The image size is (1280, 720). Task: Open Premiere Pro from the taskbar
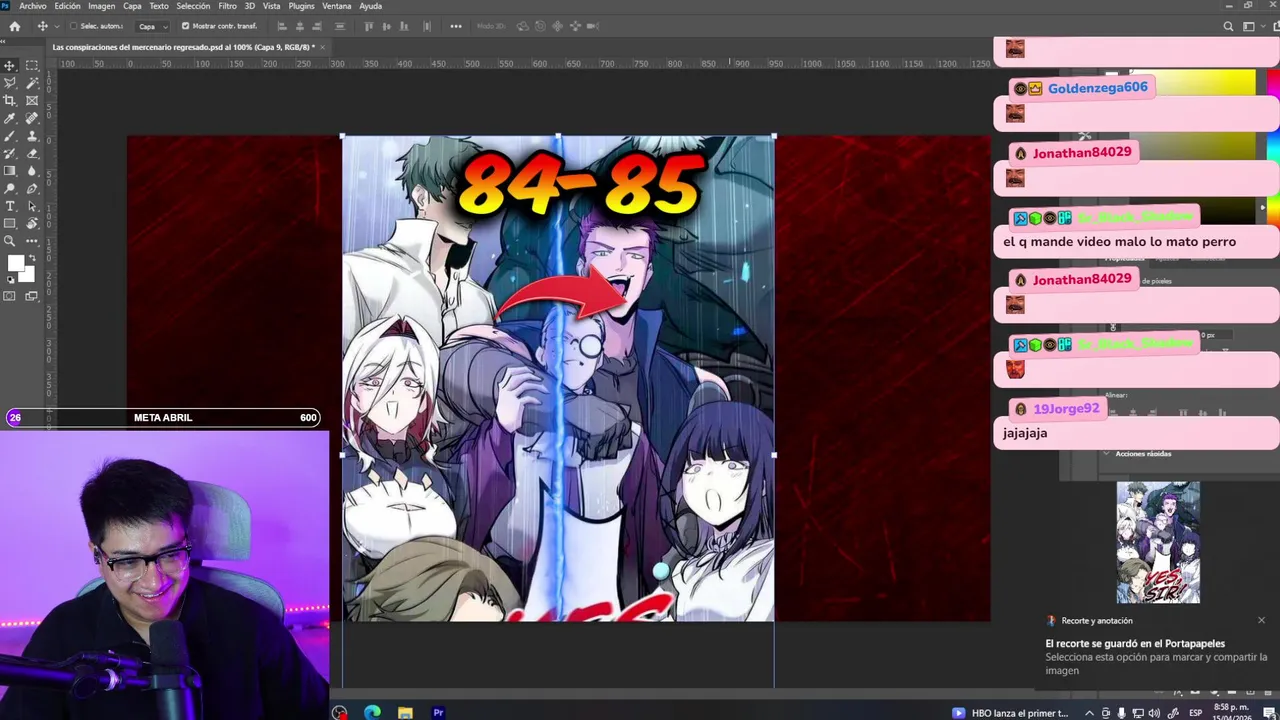point(438,713)
